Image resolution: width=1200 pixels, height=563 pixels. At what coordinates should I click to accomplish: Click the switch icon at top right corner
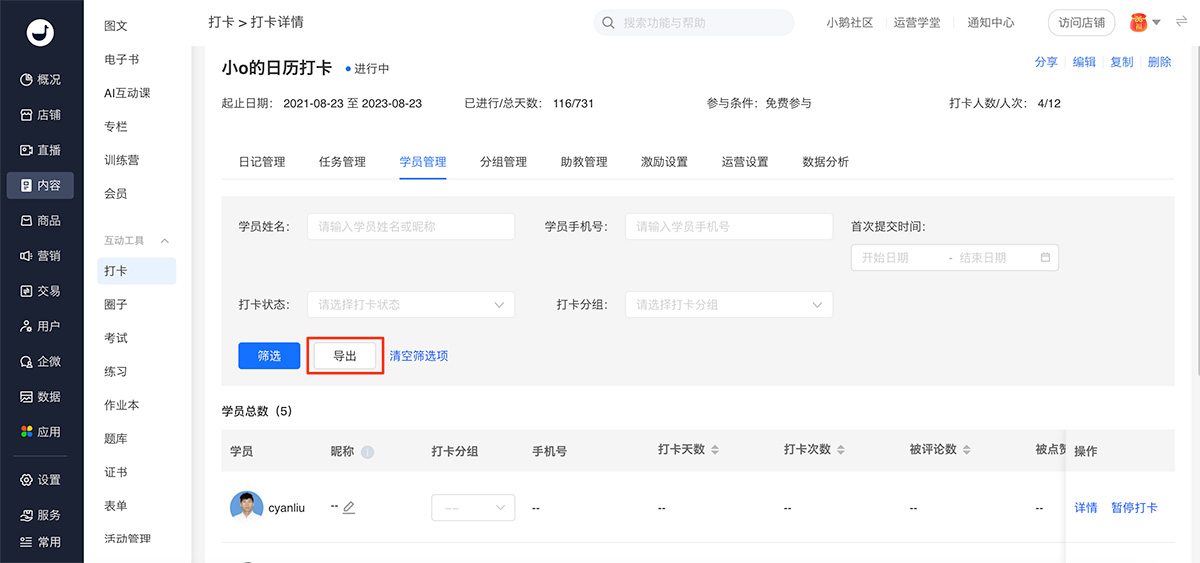click(x=1181, y=22)
